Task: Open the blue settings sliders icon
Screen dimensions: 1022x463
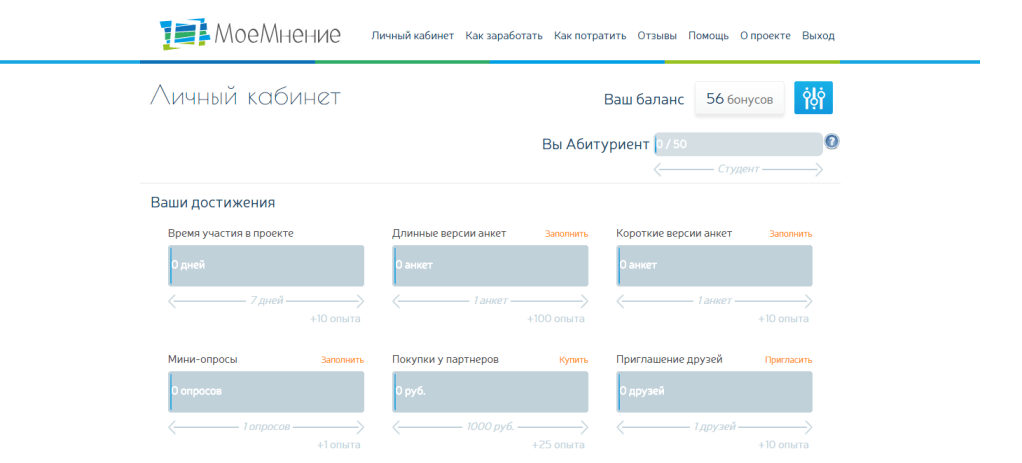Action: pos(813,98)
